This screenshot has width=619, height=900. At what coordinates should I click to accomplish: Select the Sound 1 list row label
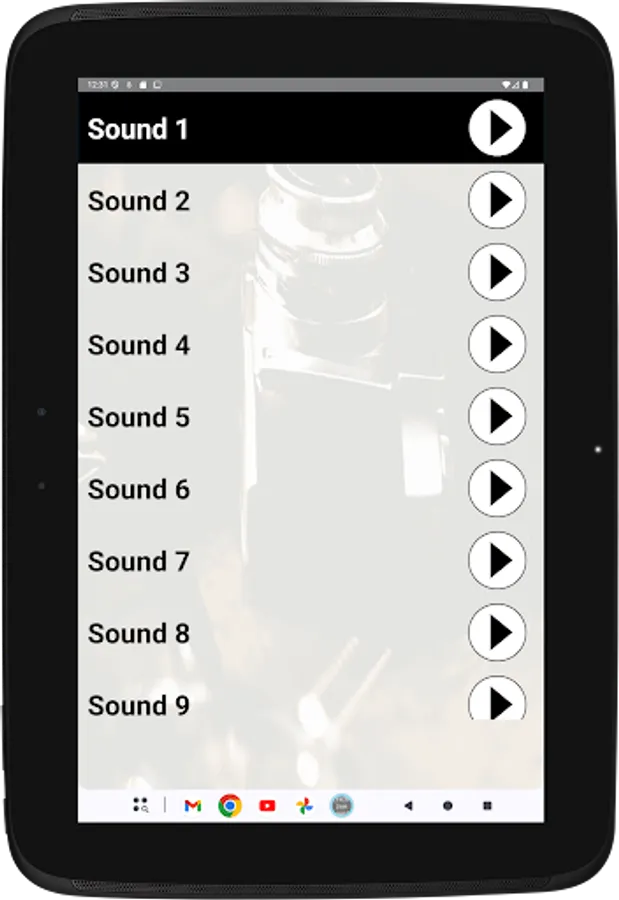138,129
